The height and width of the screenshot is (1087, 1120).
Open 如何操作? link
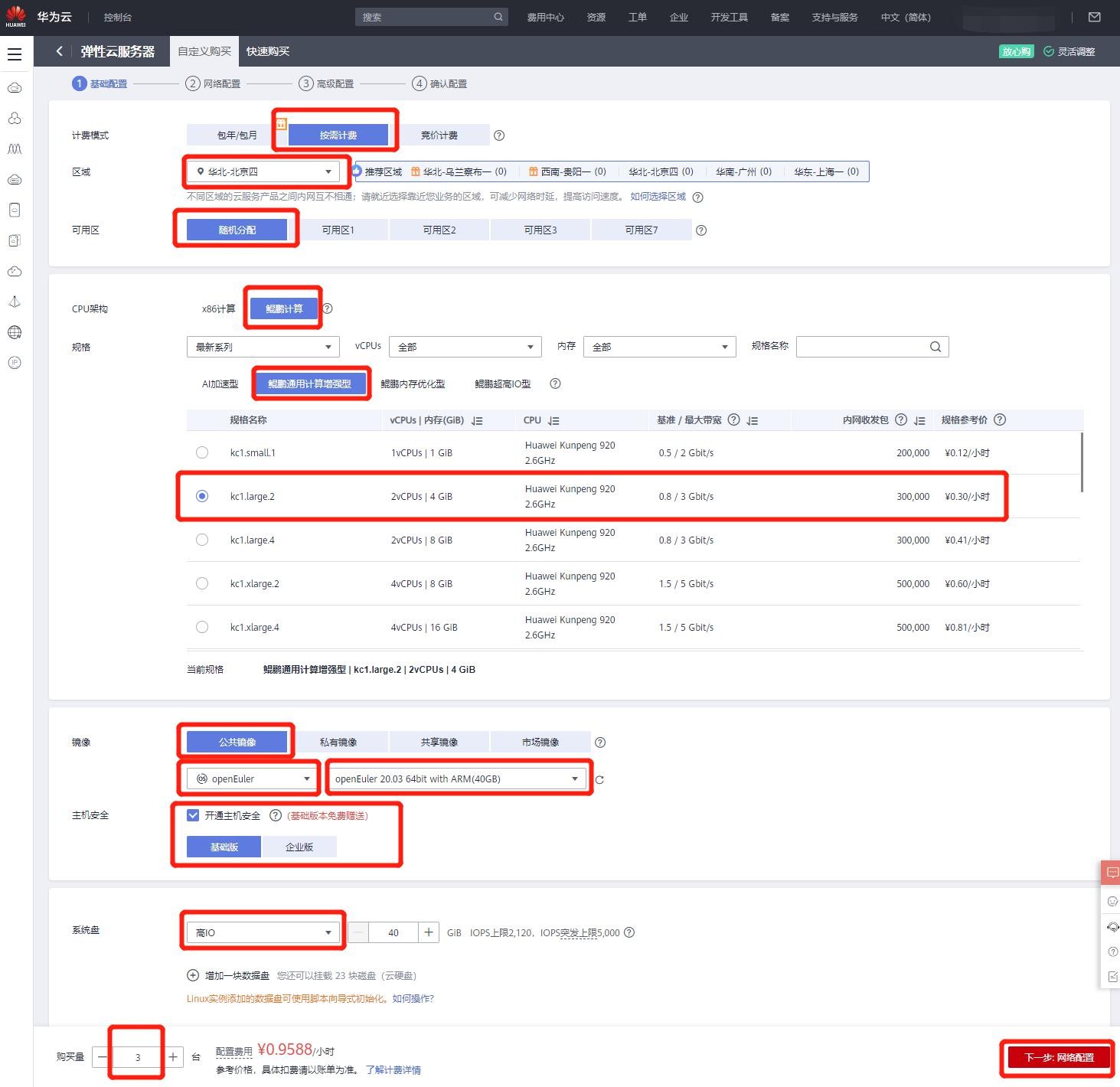coord(413,998)
